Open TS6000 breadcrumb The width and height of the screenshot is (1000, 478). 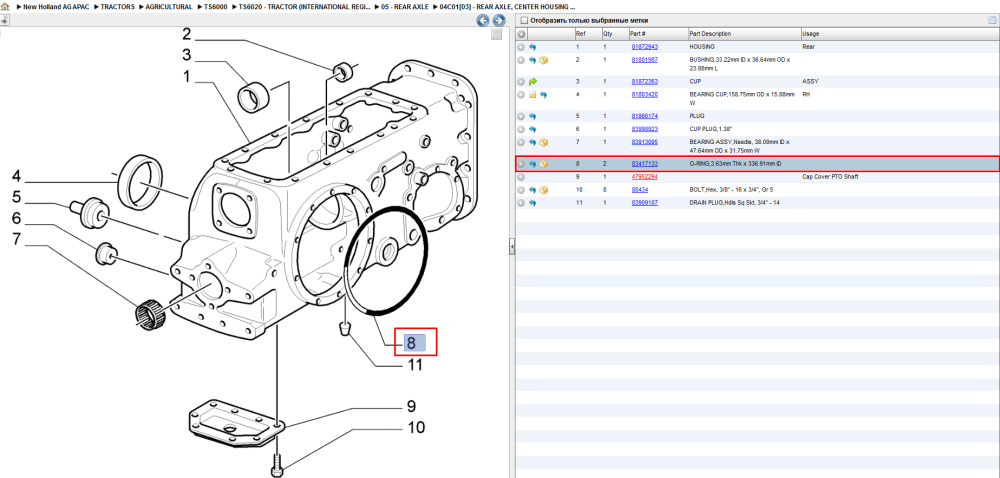(216, 6)
